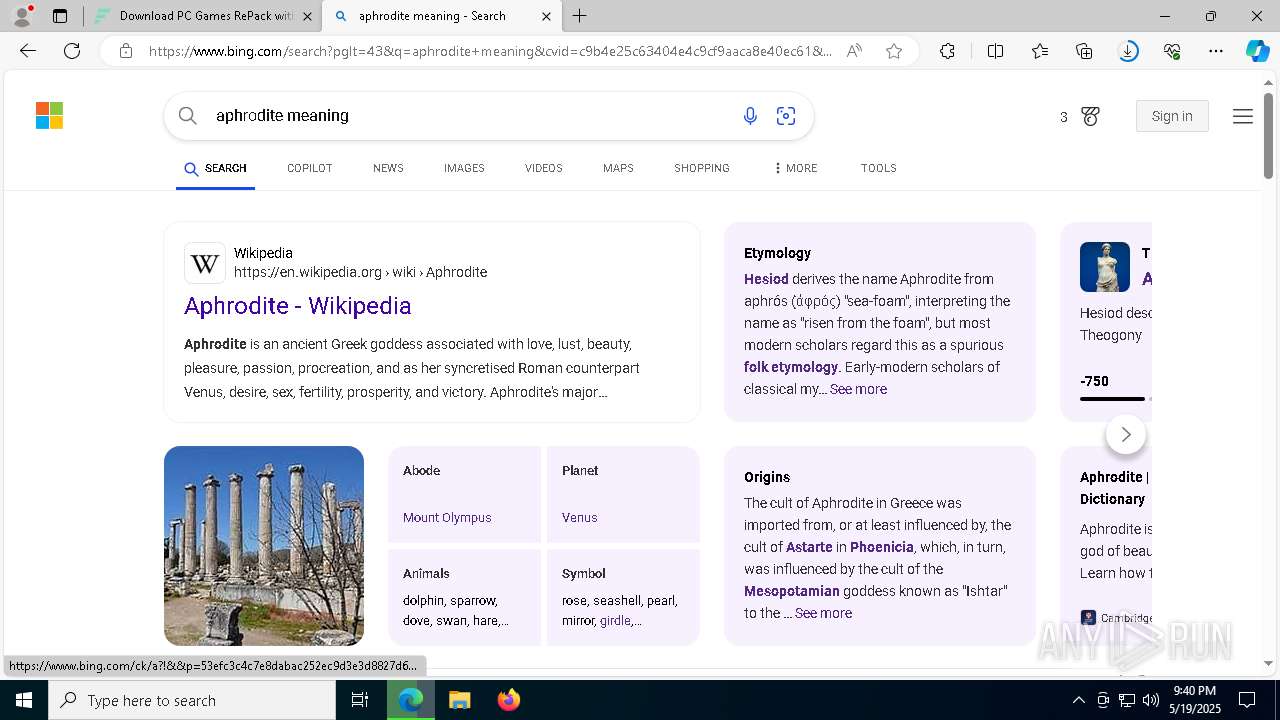Open folk etymology link
Image resolution: width=1280 pixels, height=720 pixels.
791,367
